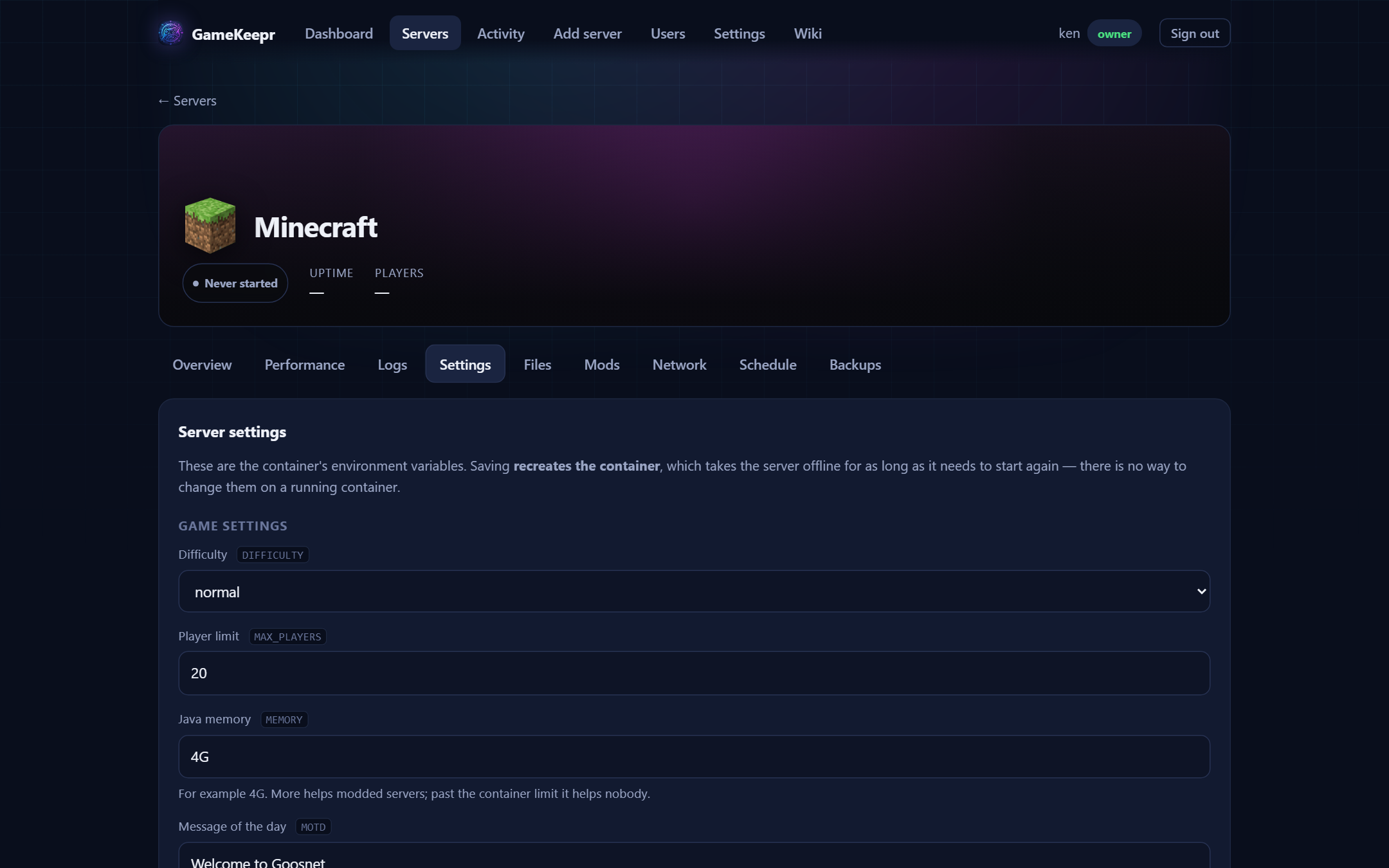Image resolution: width=1389 pixels, height=868 pixels.
Task: Click the UPTIME stat label
Action: (x=331, y=273)
